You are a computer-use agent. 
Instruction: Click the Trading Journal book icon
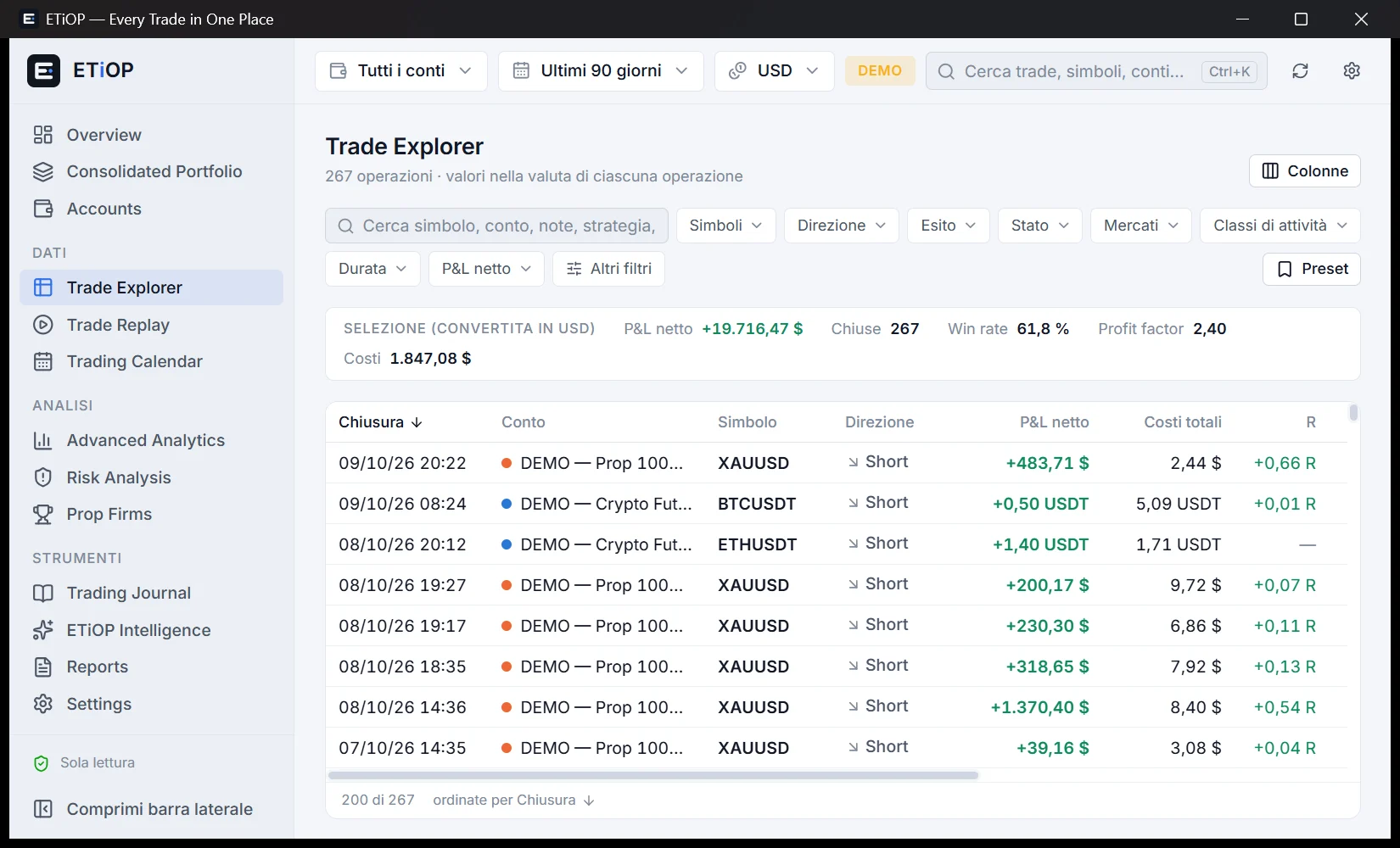tap(43, 593)
